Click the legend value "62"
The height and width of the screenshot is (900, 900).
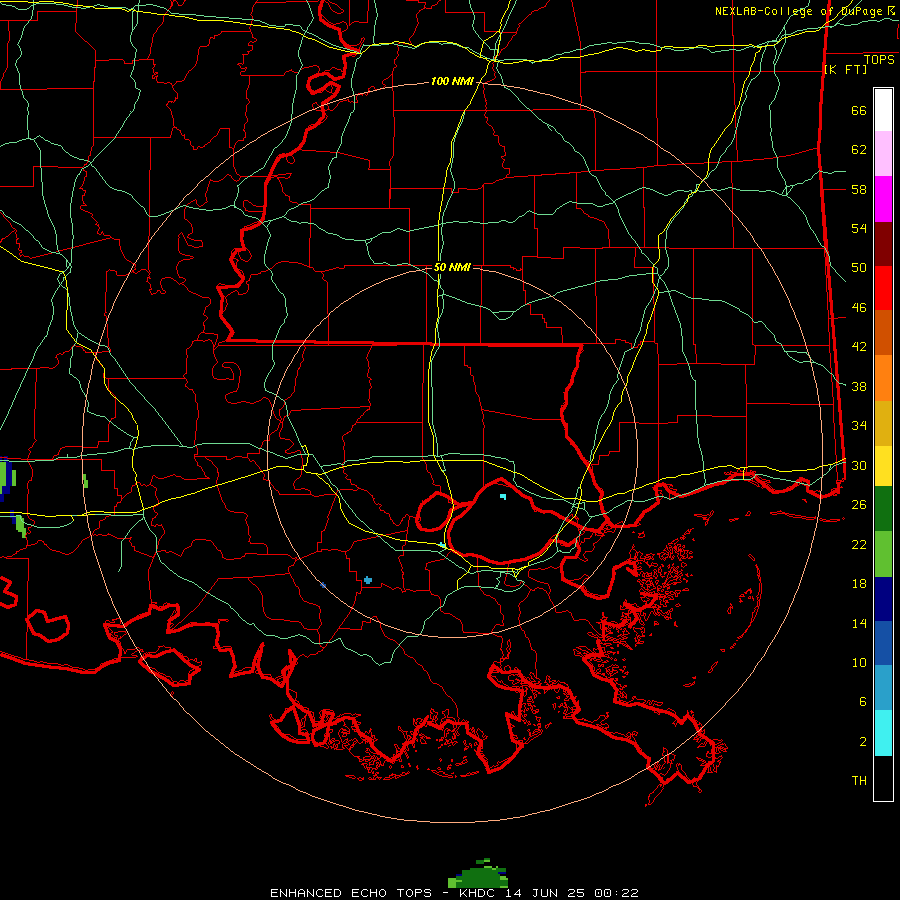point(859,150)
